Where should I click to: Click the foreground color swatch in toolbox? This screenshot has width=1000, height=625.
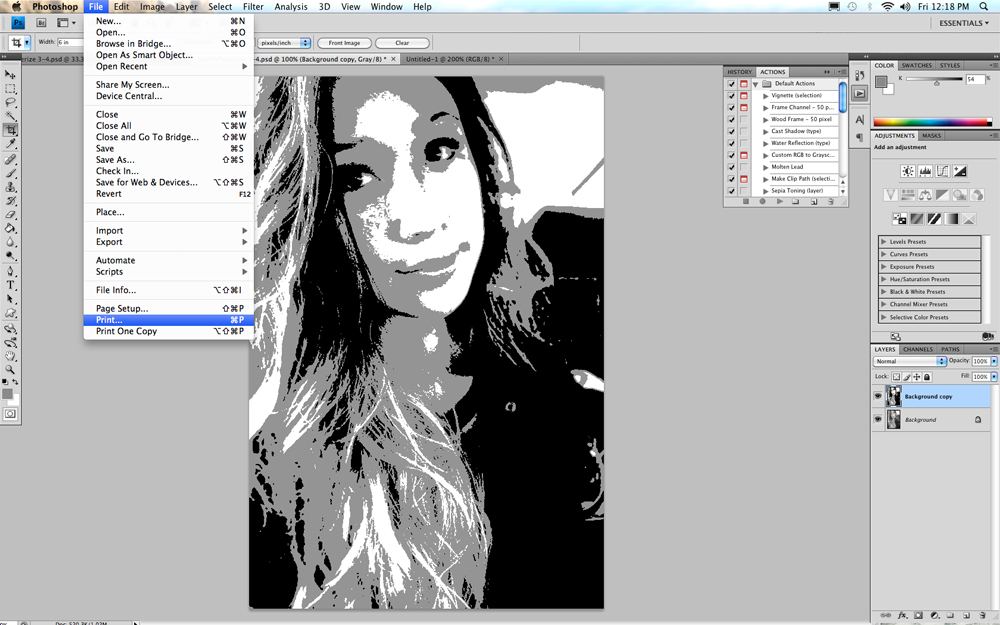7,393
